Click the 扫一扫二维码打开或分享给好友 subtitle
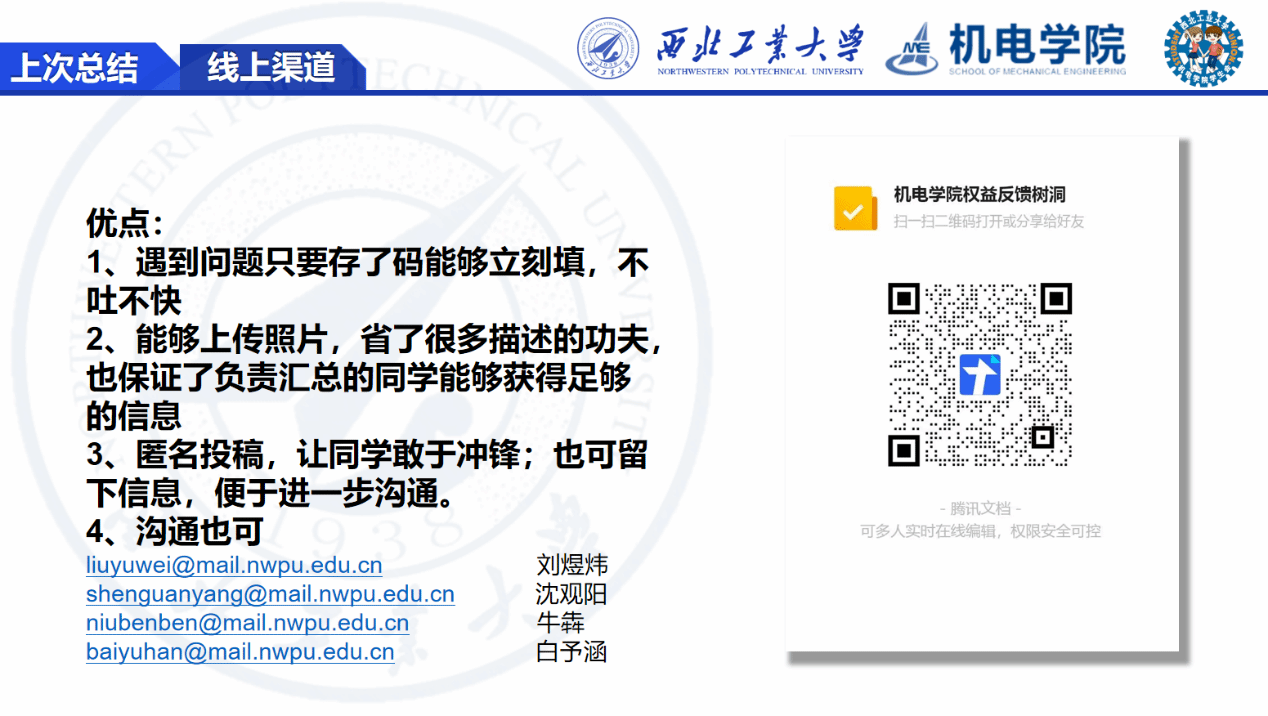Screen dimensions: 1268x716 pyautogui.click(x=988, y=221)
